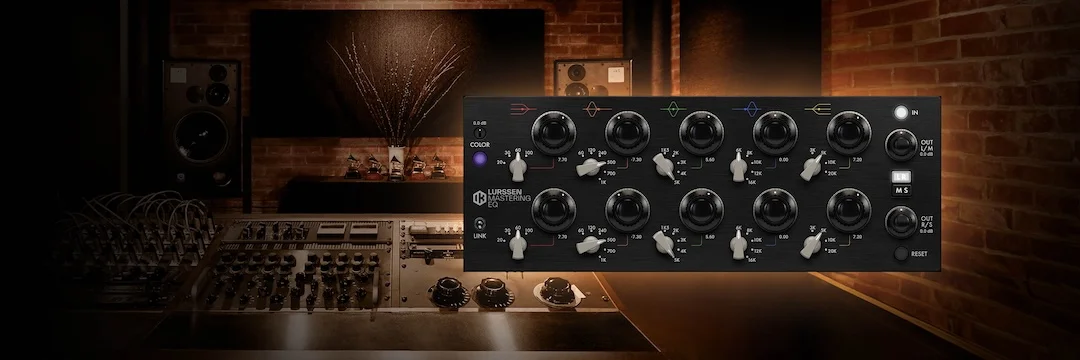Click the RESET button
The height and width of the screenshot is (360, 1080).
[x=901, y=253]
